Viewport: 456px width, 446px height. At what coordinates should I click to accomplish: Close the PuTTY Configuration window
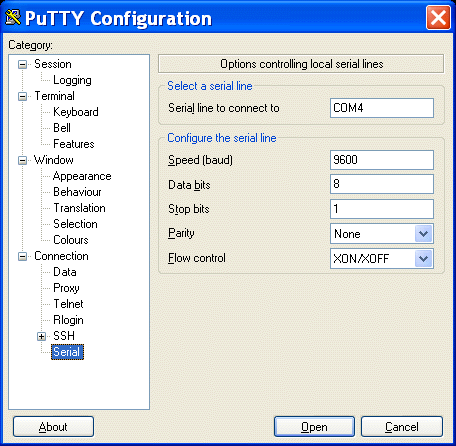[438, 18]
